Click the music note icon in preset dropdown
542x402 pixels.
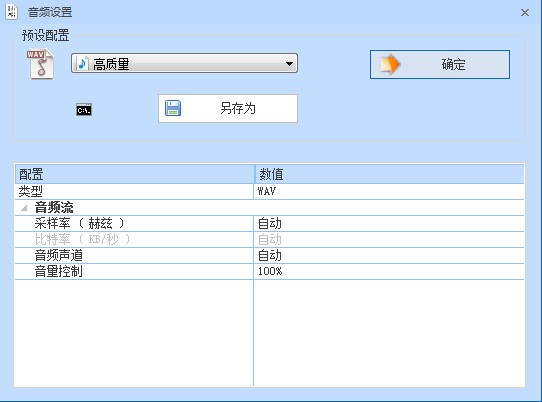(x=83, y=64)
